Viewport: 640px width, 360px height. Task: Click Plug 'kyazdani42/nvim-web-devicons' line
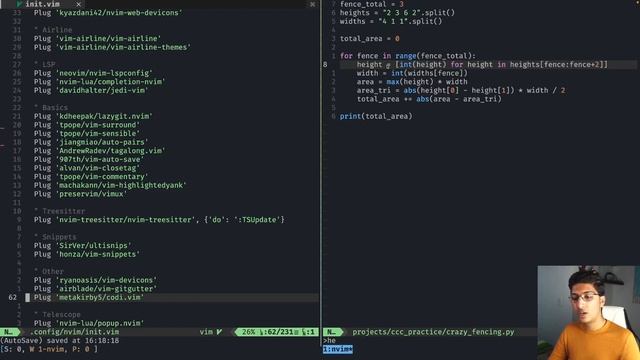(x=108, y=13)
